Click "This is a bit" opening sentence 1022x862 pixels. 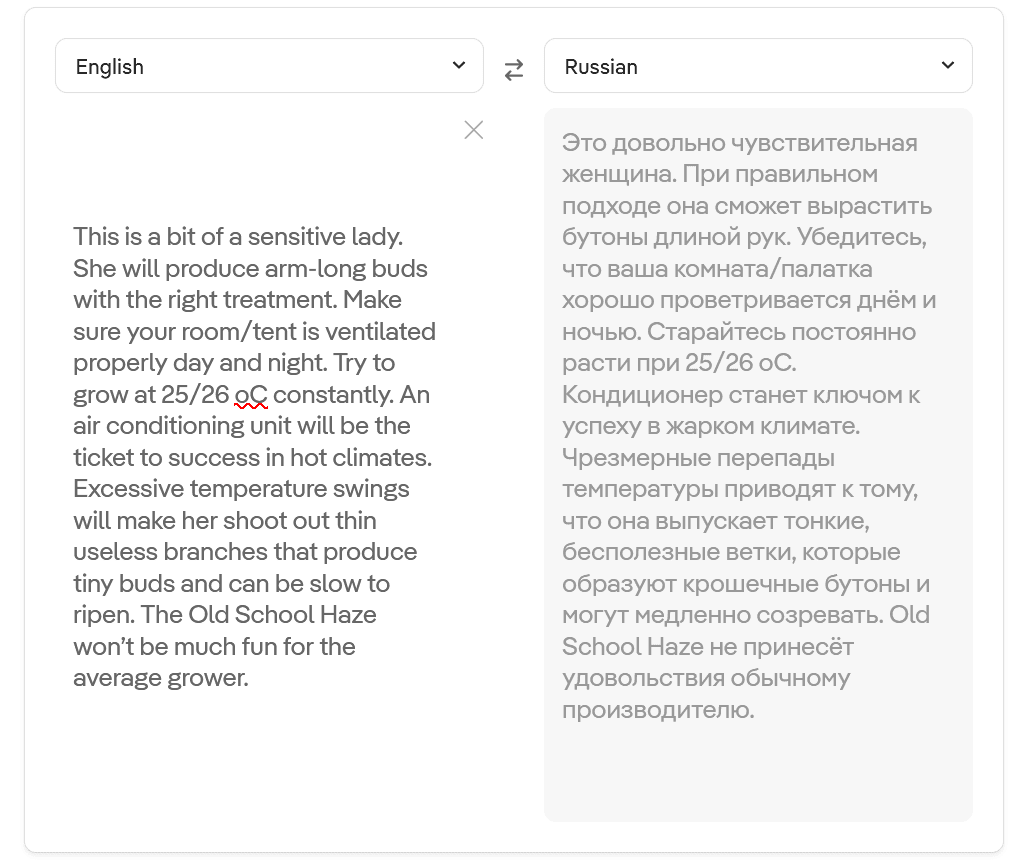[134, 237]
